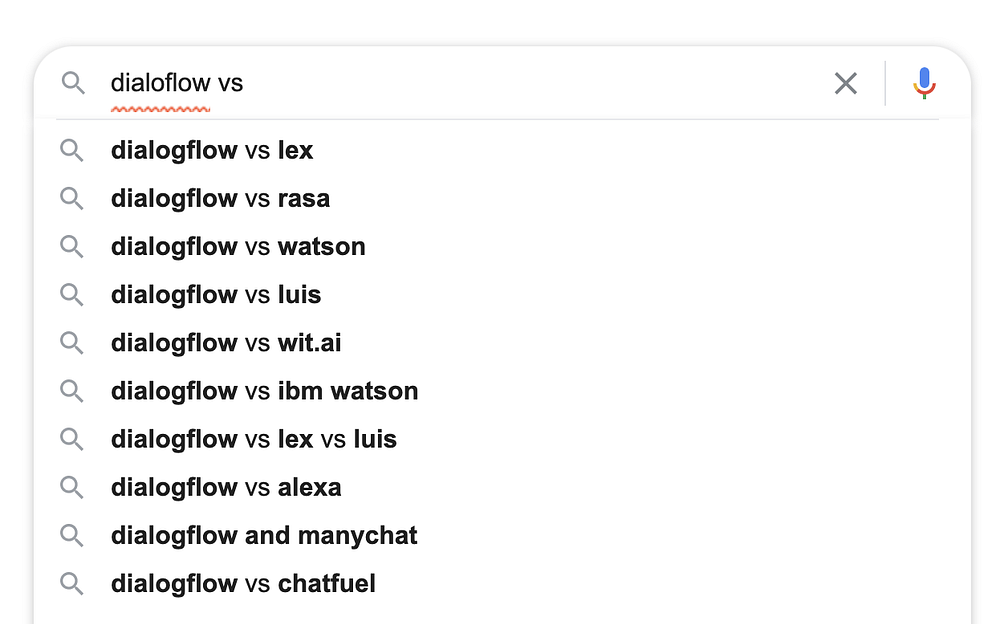Select 'dialogflow vs luis' suggestion
This screenshot has width=1000, height=624.
pyautogui.click(x=216, y=295)
